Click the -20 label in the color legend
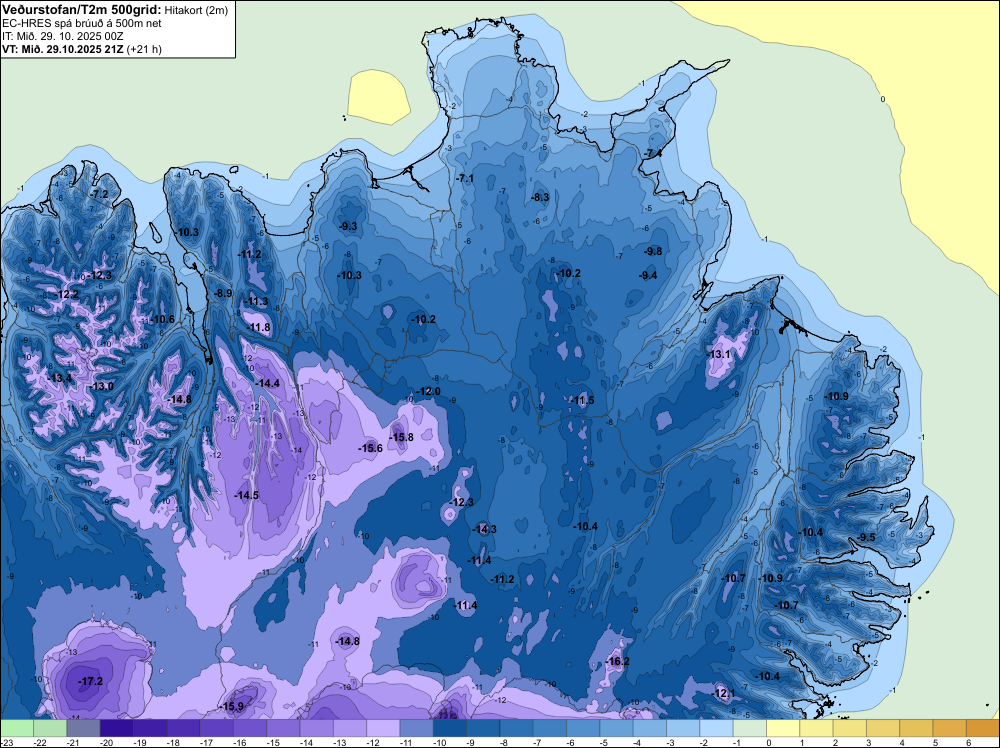This screenshot has width=1000, height=748. [106, 742]
